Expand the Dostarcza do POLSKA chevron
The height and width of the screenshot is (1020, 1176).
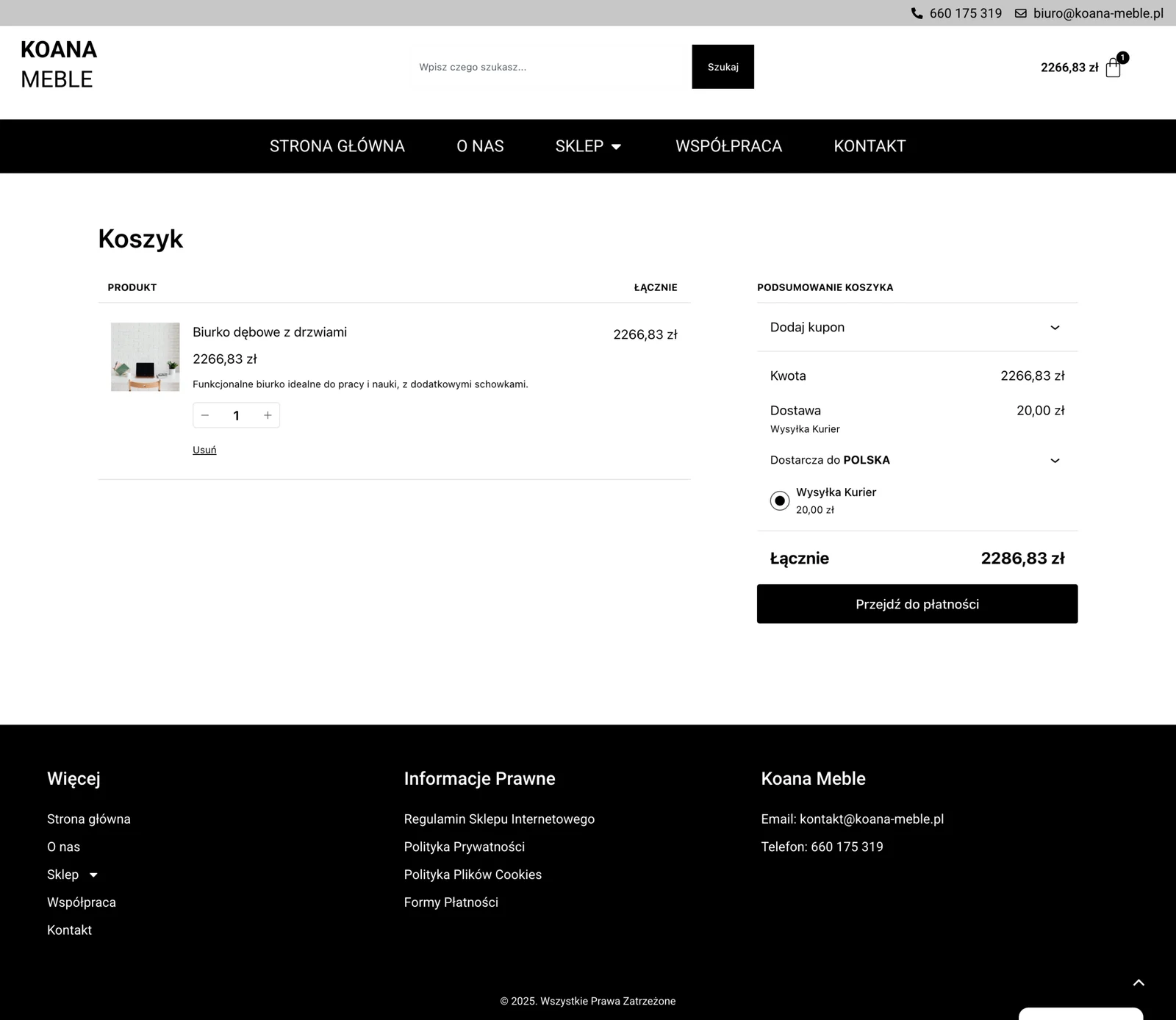tap(1055, 461)
